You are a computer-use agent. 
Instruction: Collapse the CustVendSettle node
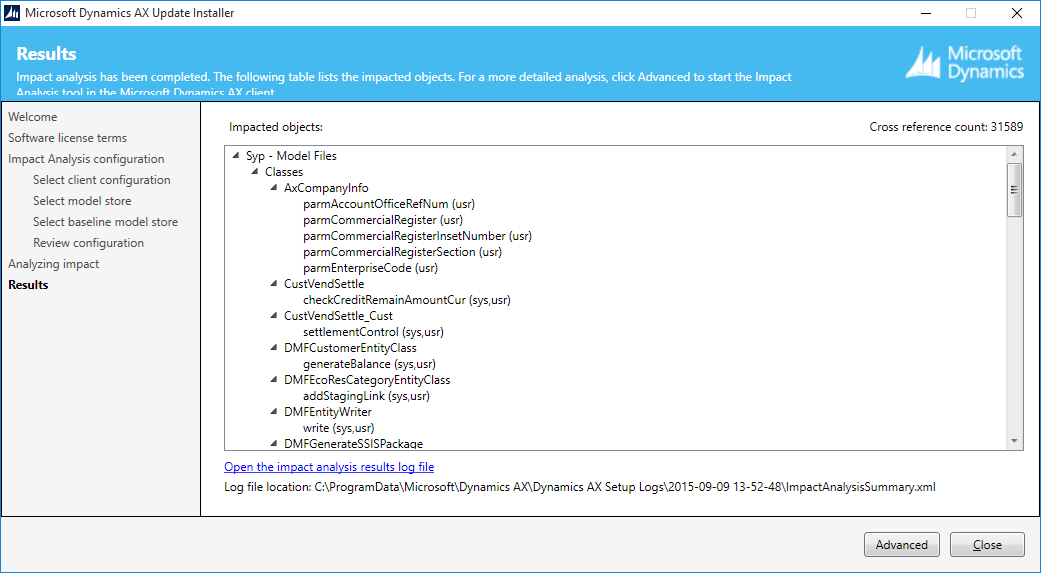coord(274,284)
